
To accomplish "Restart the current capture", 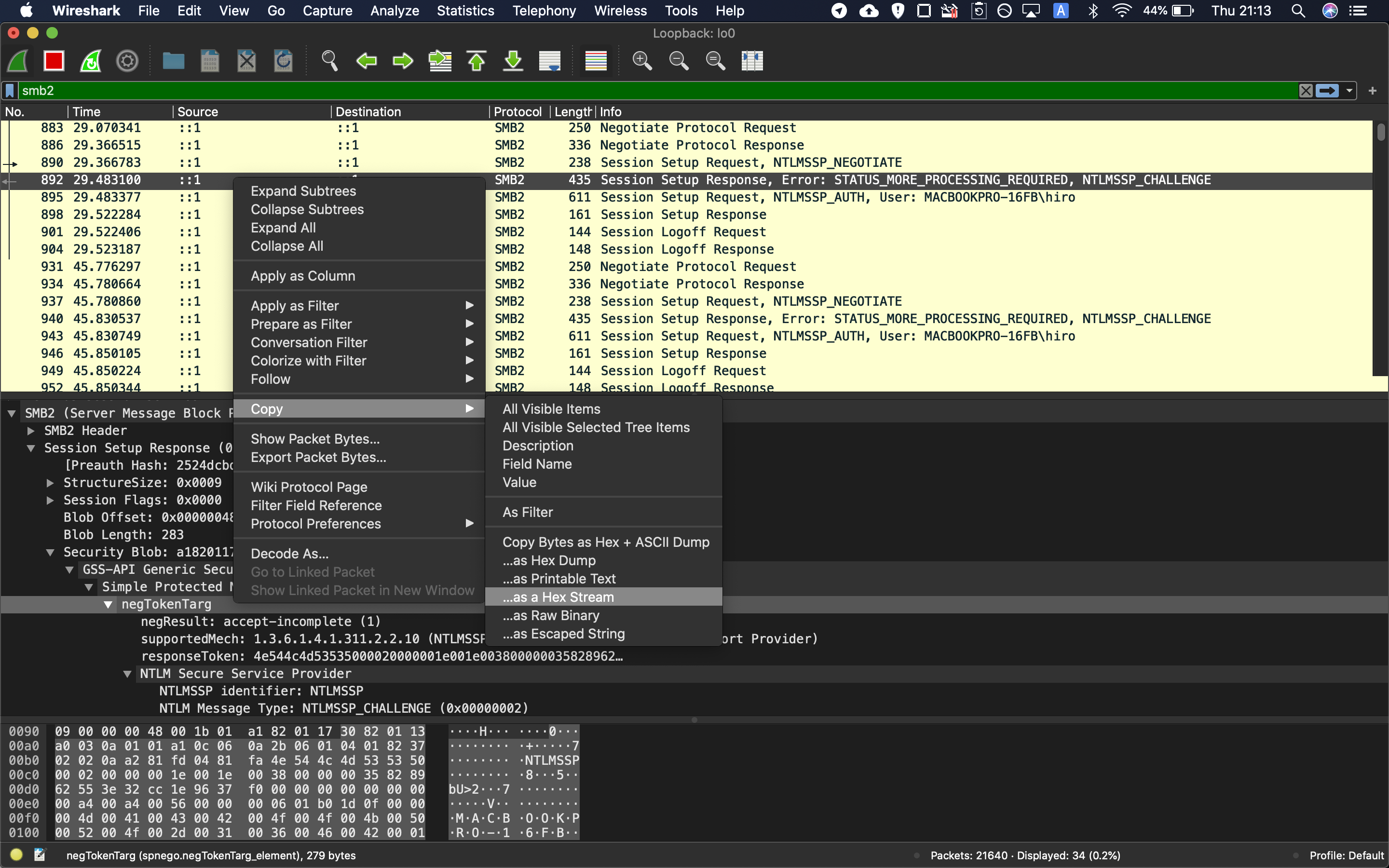I will 91,61.
